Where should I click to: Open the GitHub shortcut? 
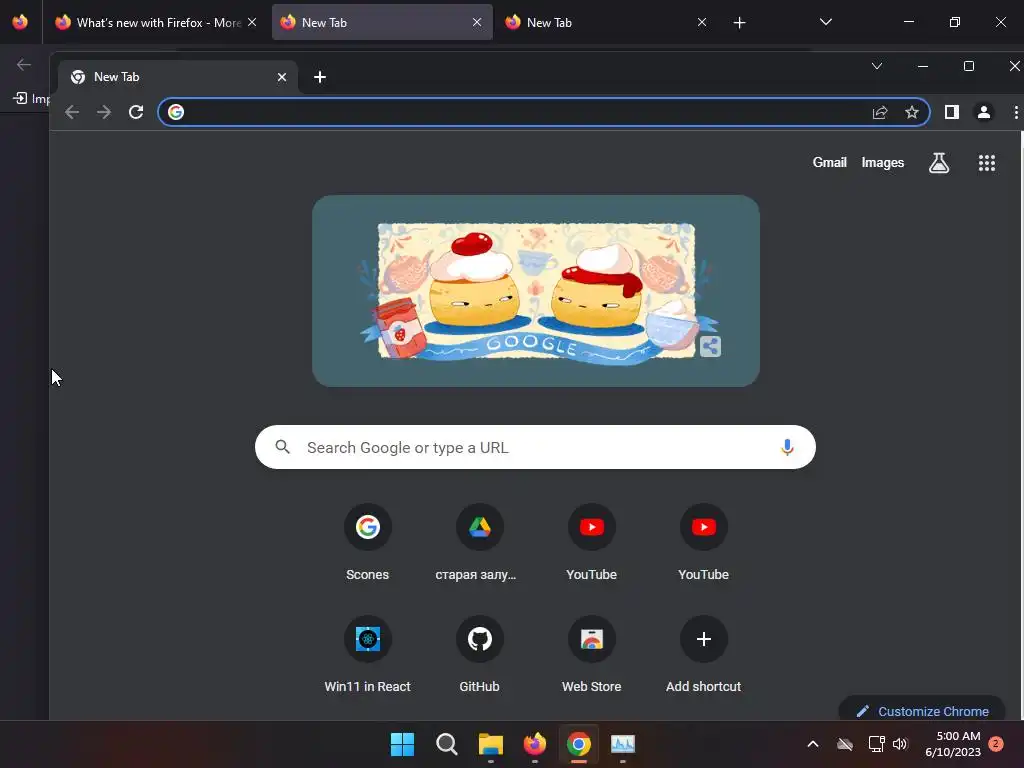479,655
